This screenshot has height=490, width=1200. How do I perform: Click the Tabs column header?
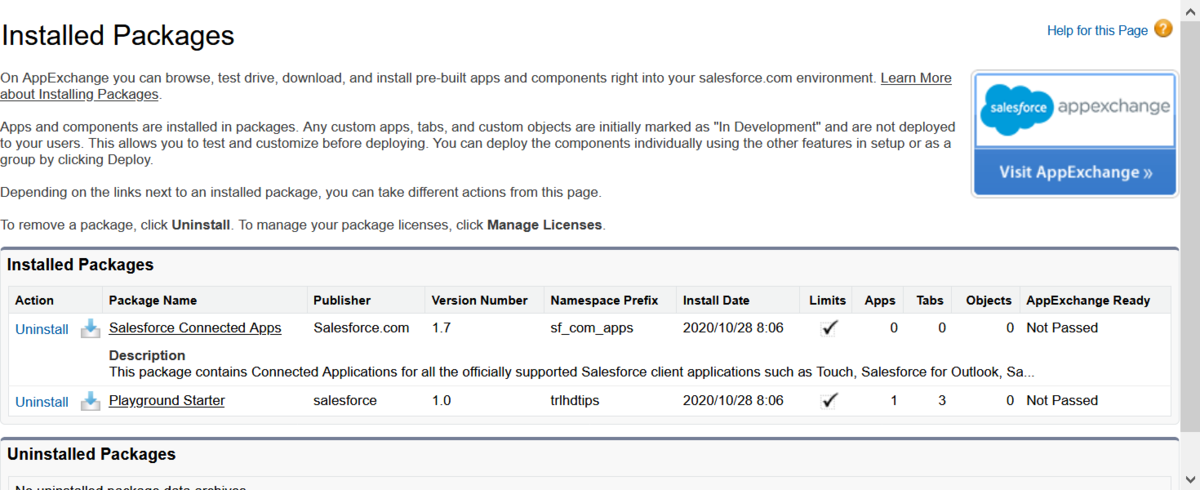930,300
